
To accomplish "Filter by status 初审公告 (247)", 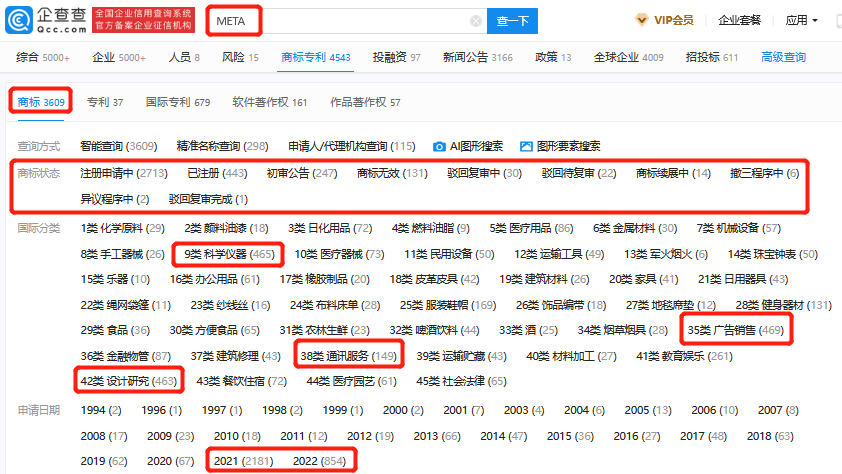I will pyautogui.click(x=302, y=173).
